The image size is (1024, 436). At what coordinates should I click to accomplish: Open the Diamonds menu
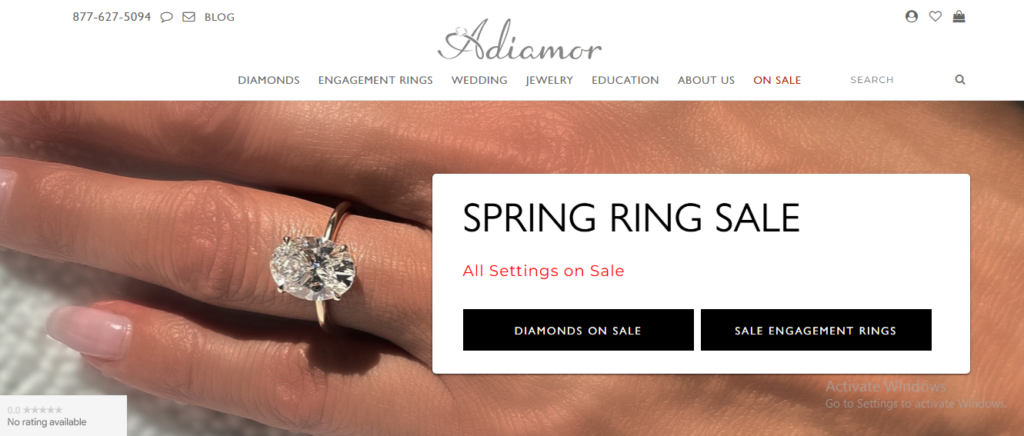(x=268, y=80)
